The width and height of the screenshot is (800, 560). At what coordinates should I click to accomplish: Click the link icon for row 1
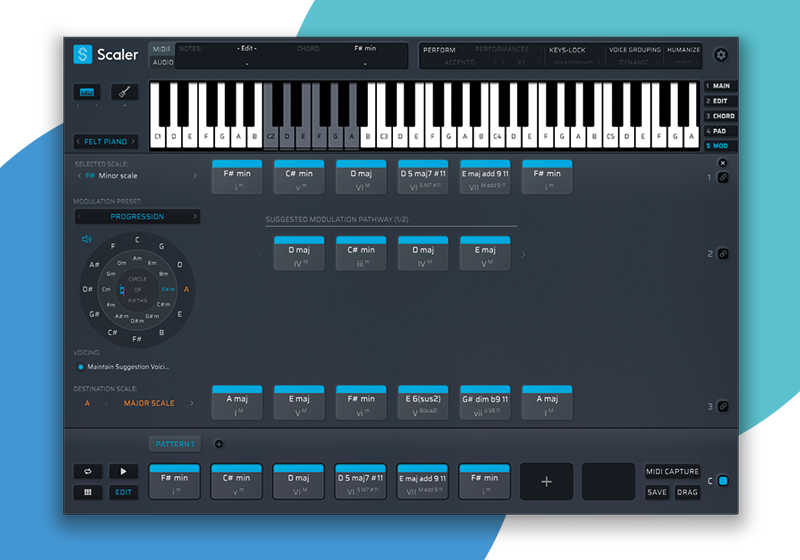pyautogui.click(x=723, y=177)
